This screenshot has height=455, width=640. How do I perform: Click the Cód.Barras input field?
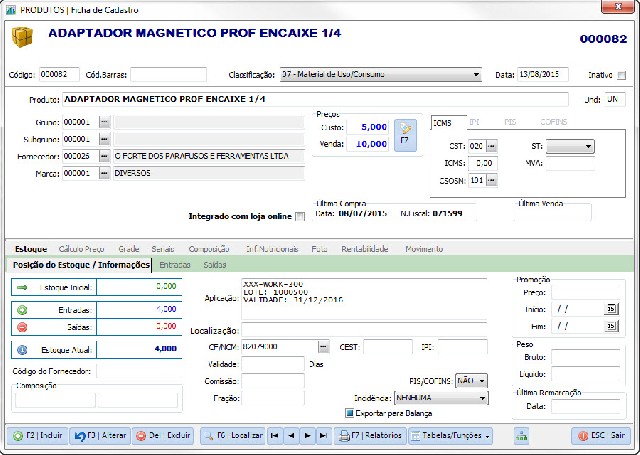169,75
